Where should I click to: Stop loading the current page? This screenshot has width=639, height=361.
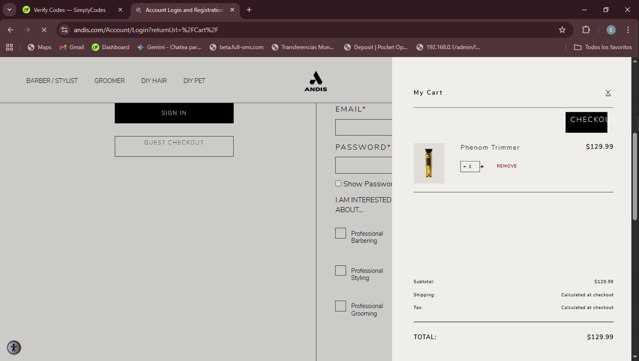tap(44, 30)
